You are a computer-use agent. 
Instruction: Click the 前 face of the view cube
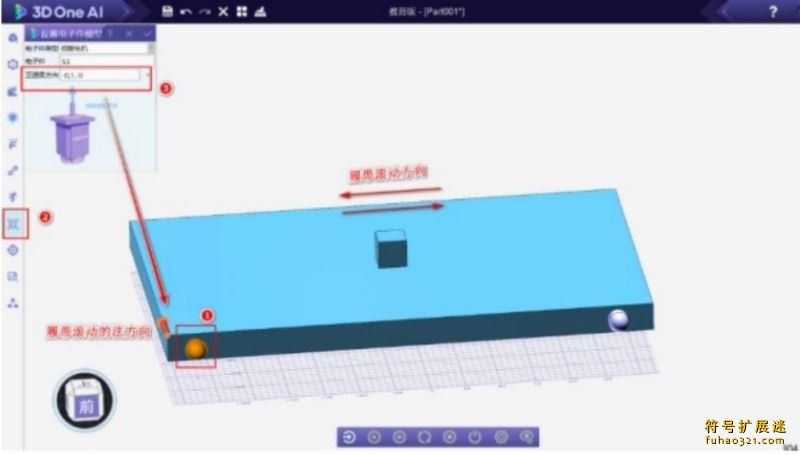click(86, 407)
